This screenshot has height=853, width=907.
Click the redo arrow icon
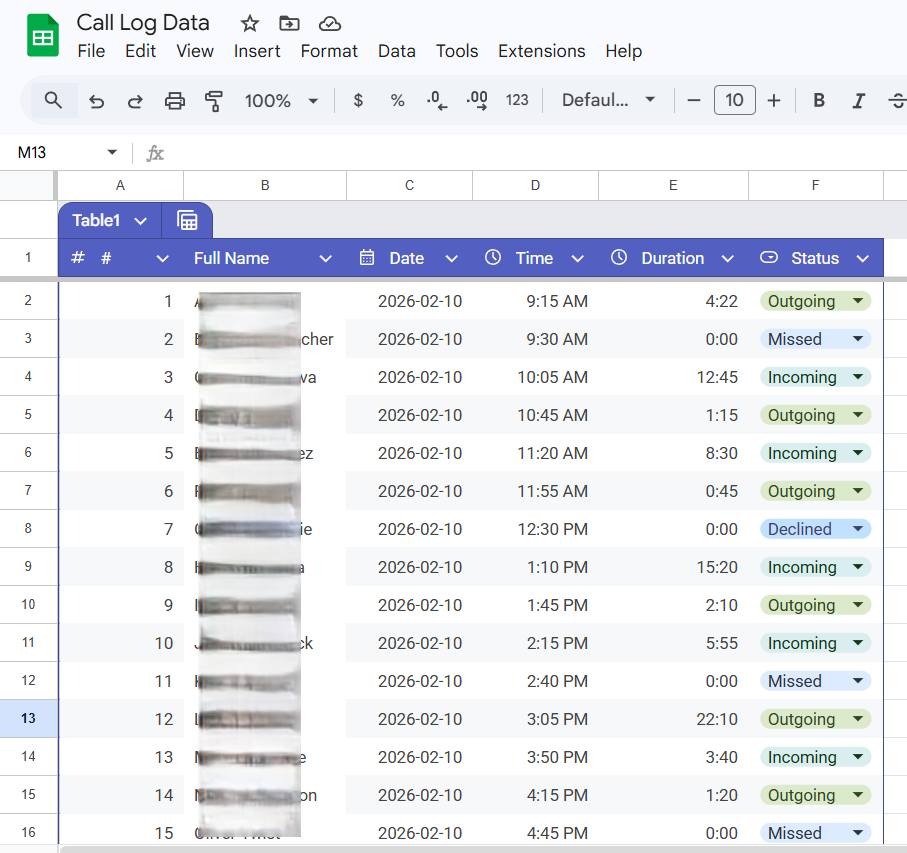point(135,101)
